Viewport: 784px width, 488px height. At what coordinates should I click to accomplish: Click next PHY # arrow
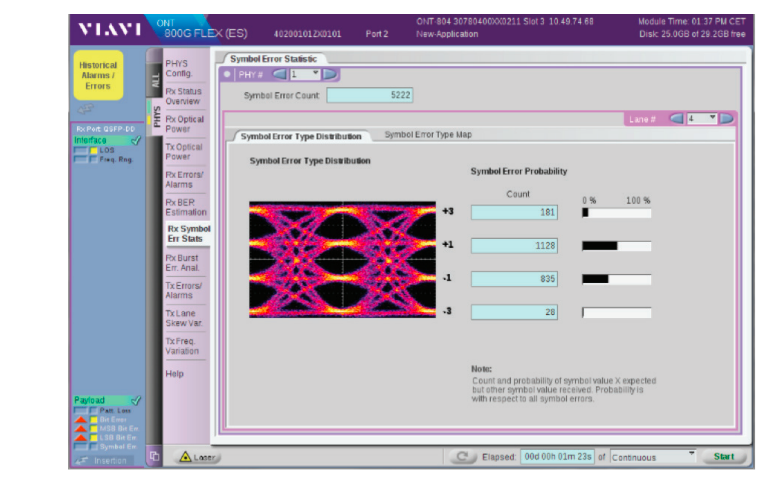(330, 74)
